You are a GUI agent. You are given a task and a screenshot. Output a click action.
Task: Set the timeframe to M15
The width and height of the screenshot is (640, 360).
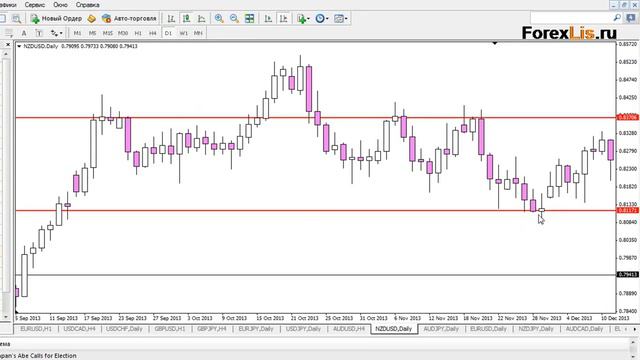(x=107, y=33)
